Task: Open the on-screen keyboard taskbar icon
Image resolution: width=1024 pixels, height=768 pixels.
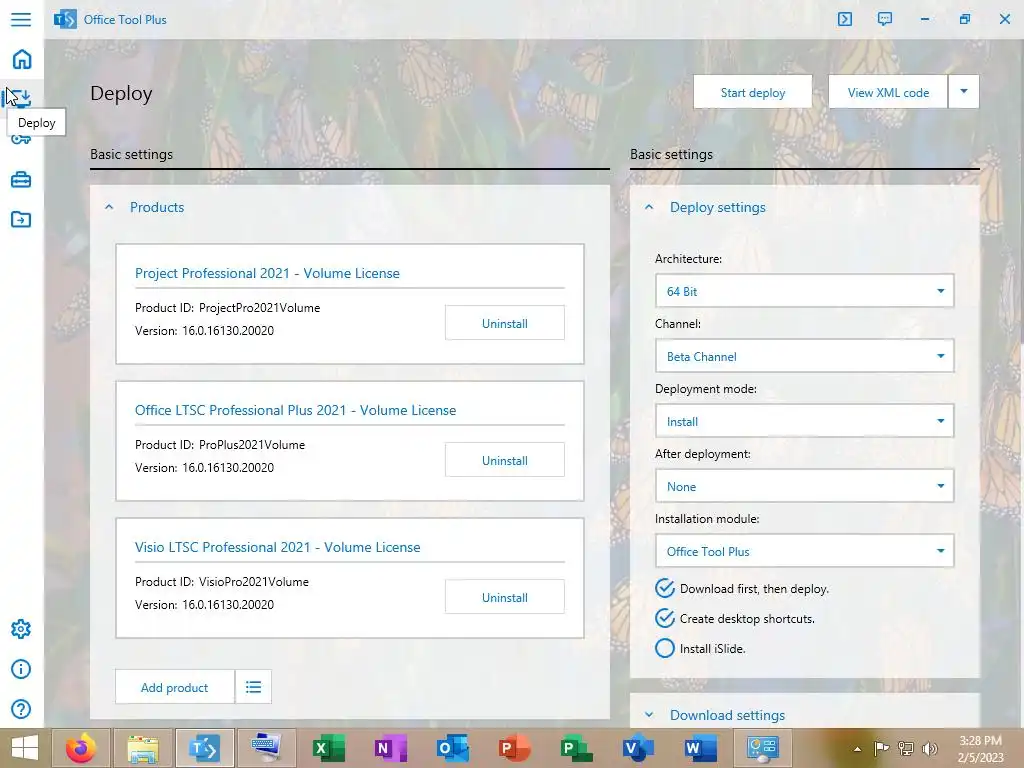Action: 266,748
